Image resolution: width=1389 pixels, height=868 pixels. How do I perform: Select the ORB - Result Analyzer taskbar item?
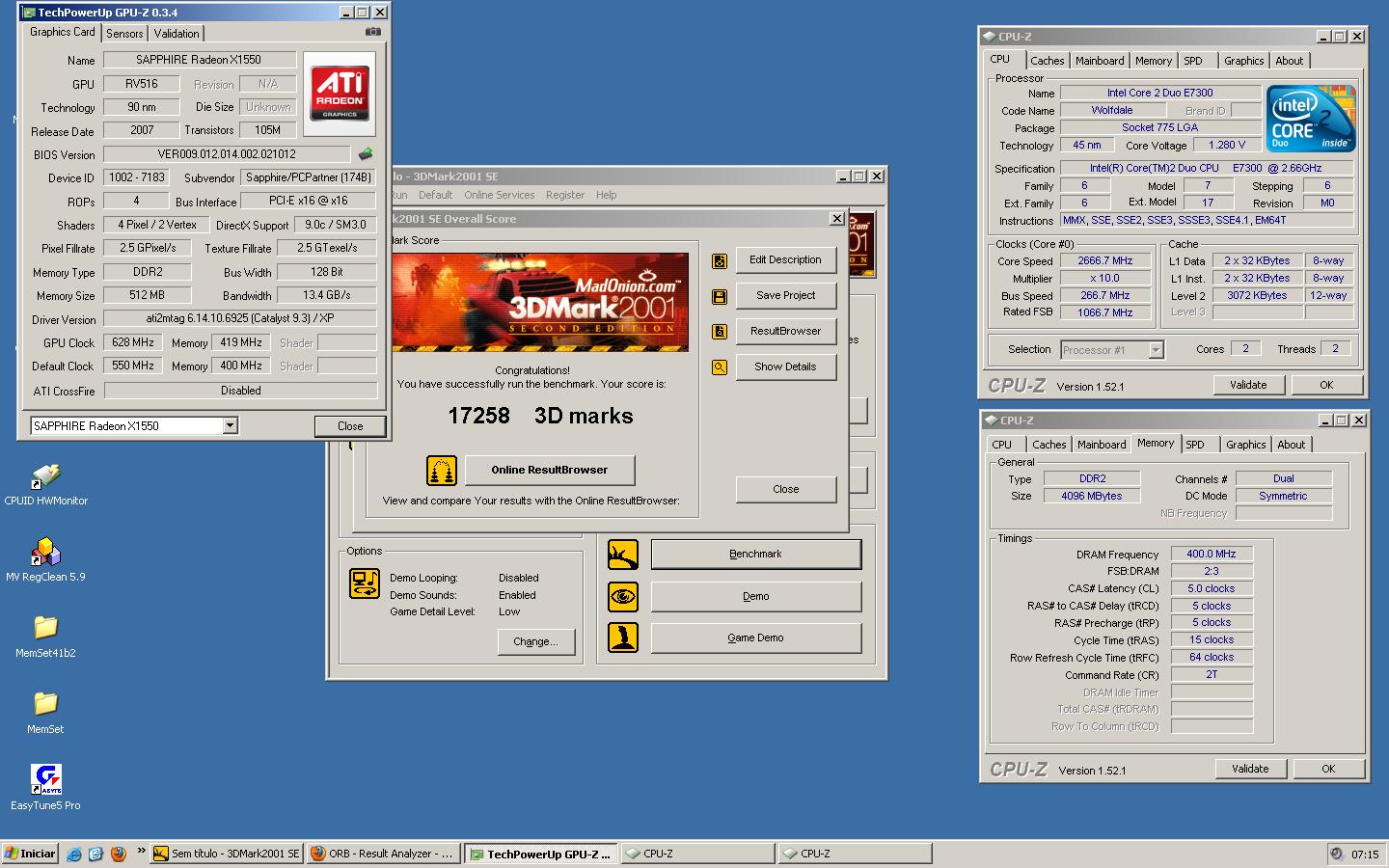click(x=382, y=854)
